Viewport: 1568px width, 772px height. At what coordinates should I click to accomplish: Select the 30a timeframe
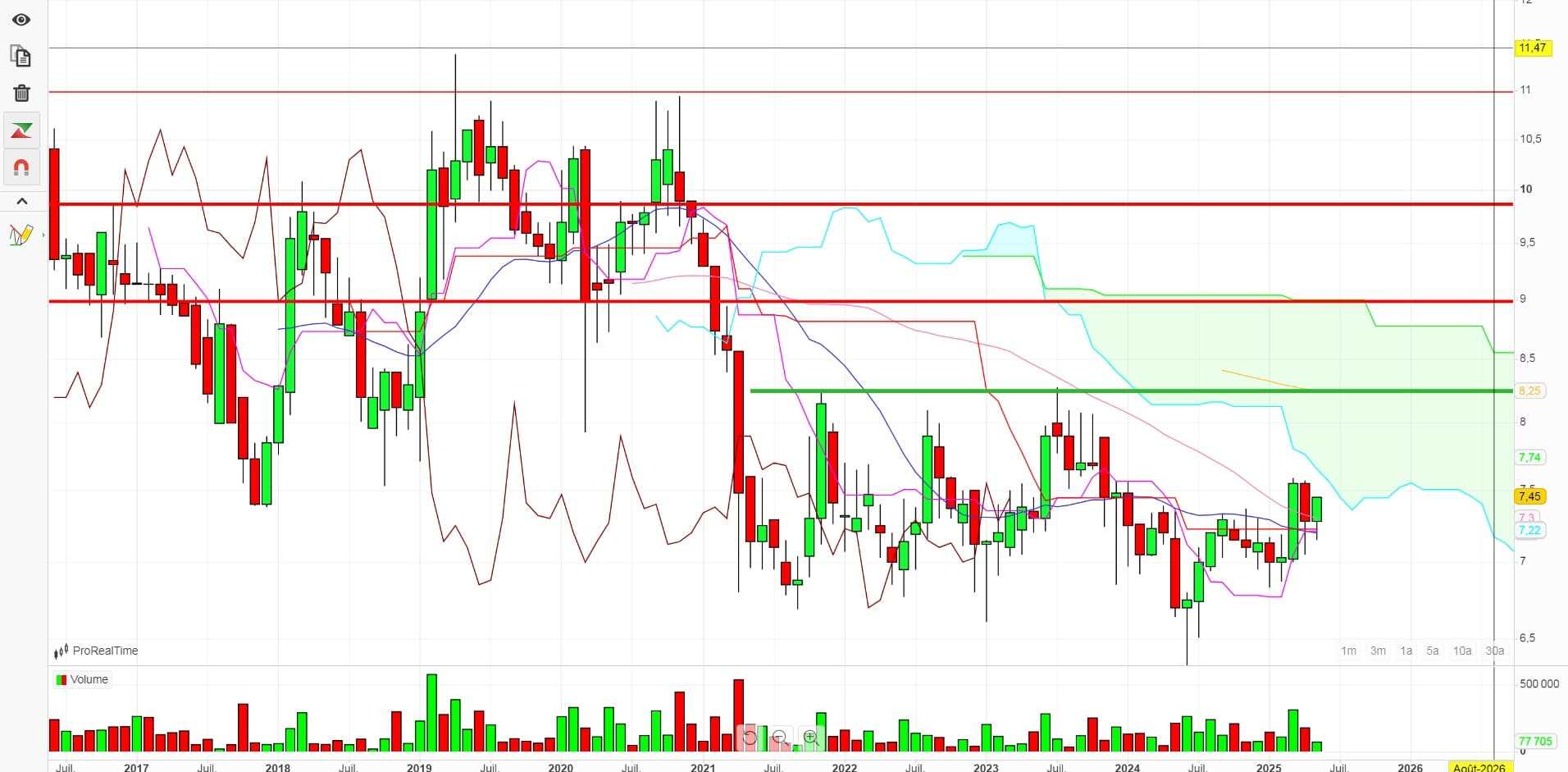pos(1495,651)
